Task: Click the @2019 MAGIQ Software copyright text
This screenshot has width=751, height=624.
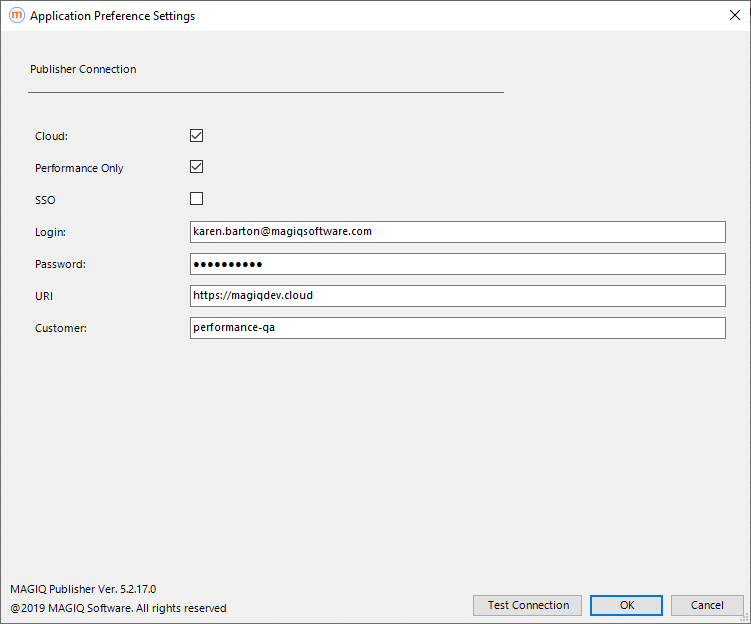Action: click(118, 608)
